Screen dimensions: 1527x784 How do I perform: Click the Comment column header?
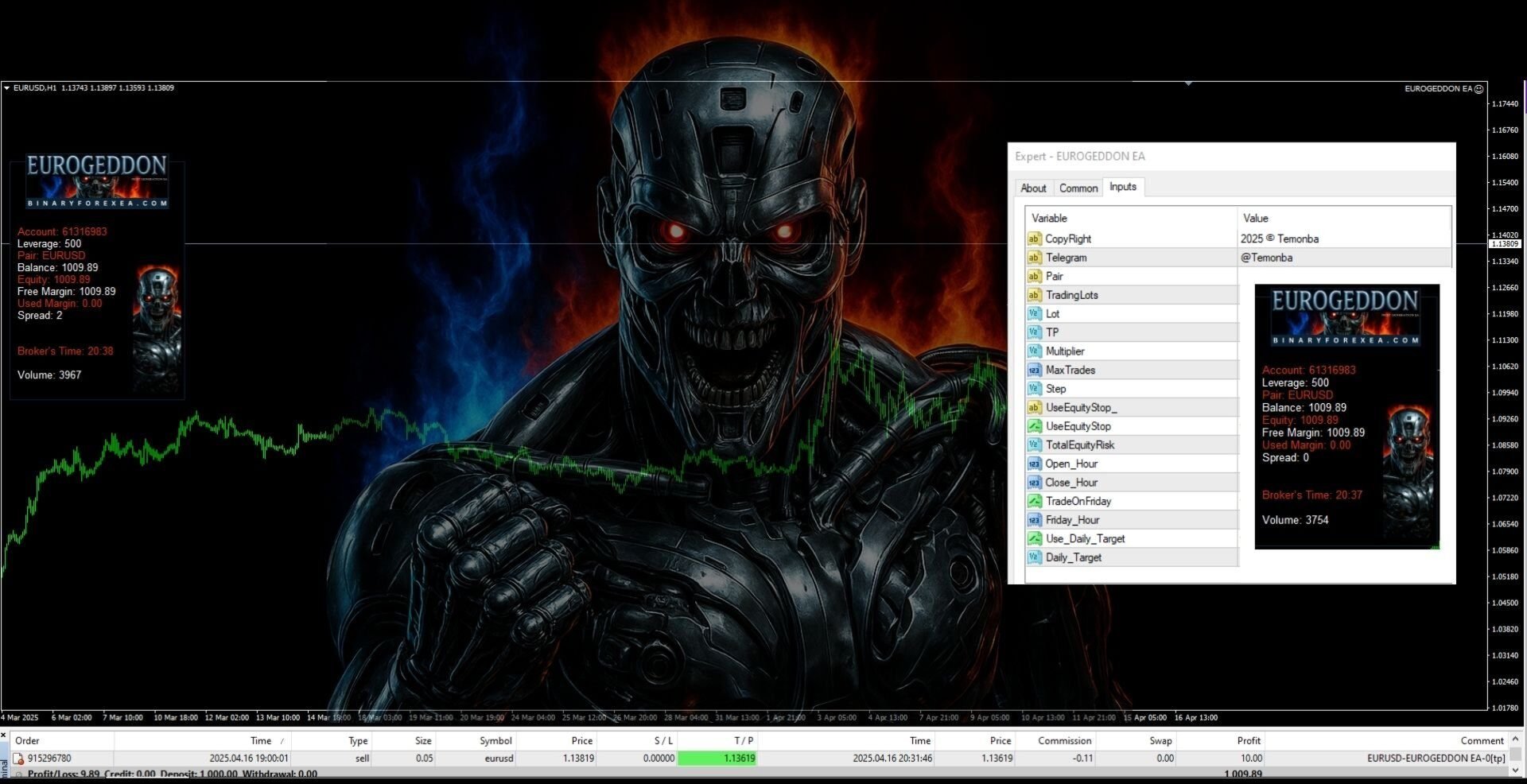click(x=1386, y=740)
